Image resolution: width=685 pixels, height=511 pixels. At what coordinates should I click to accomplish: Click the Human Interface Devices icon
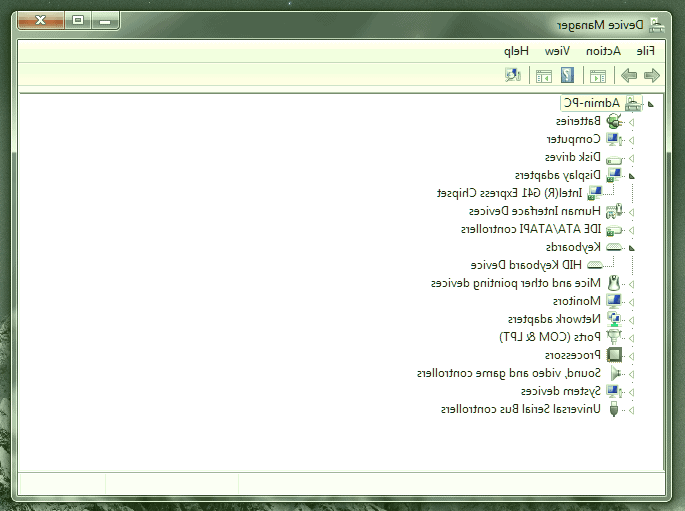coord(614,211)
